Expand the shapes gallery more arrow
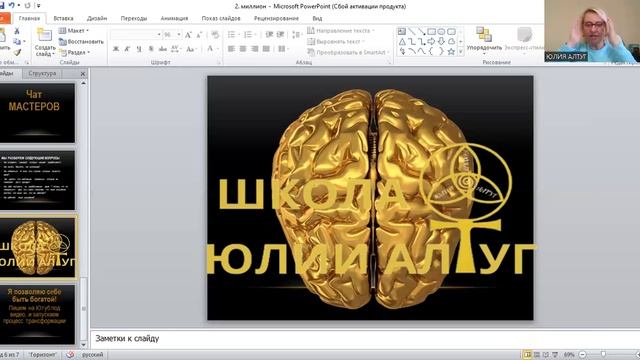This screenshot has width=640, height=360. point(461,51)
